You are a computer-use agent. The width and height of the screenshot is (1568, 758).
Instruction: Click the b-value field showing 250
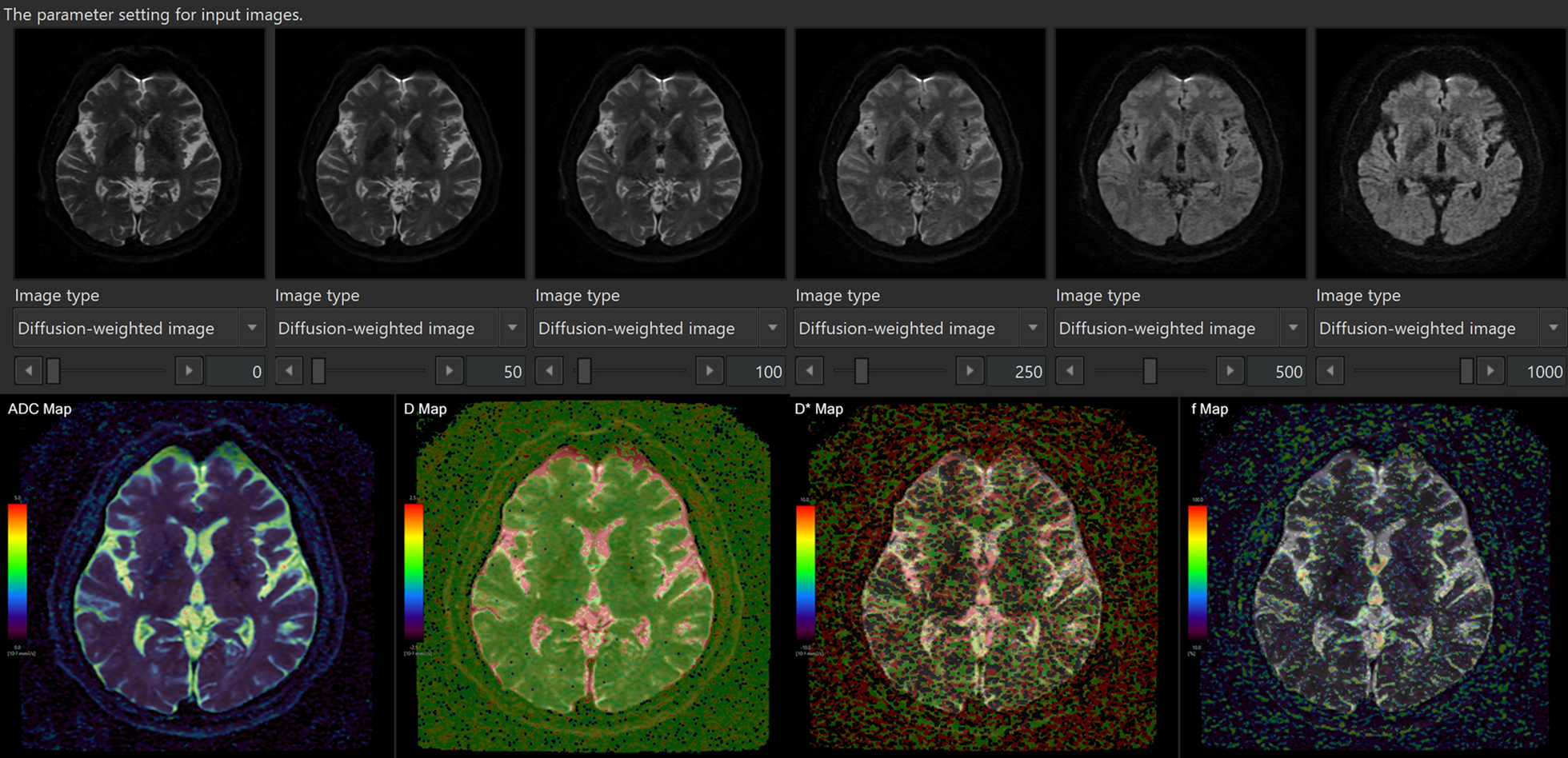point(1016,371)
